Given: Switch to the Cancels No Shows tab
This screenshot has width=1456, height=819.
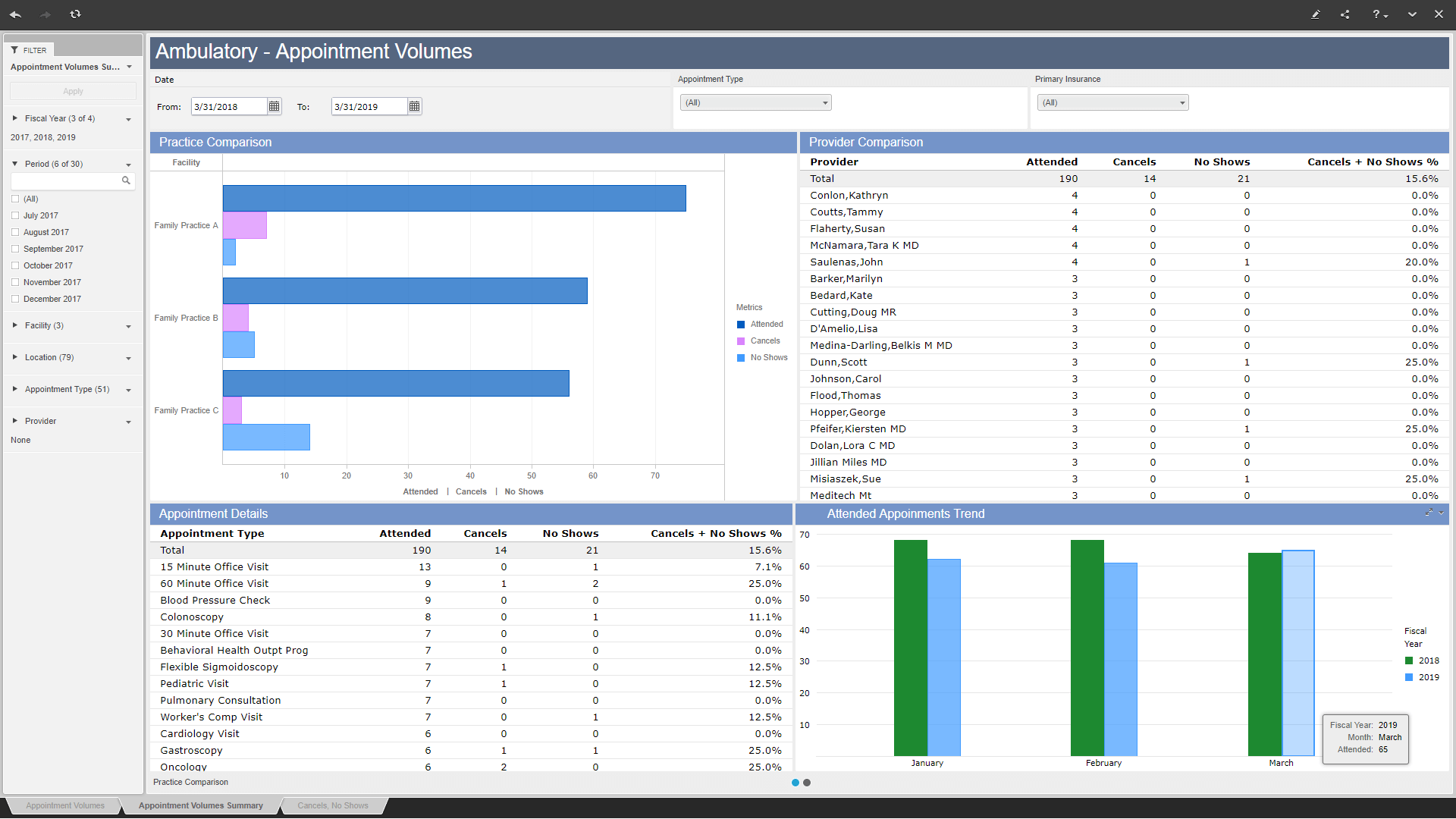Looking at the screenshot, I should (x=333, y=805).
